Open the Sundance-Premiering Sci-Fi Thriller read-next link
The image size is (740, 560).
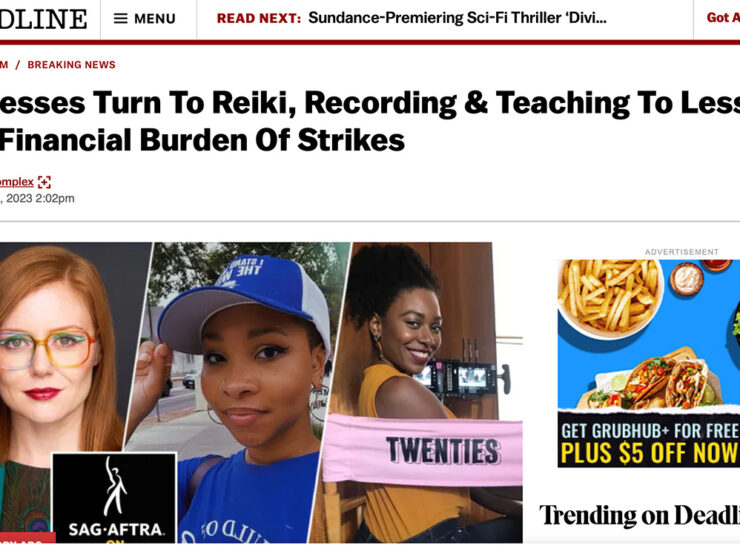[x=457, y=18]
